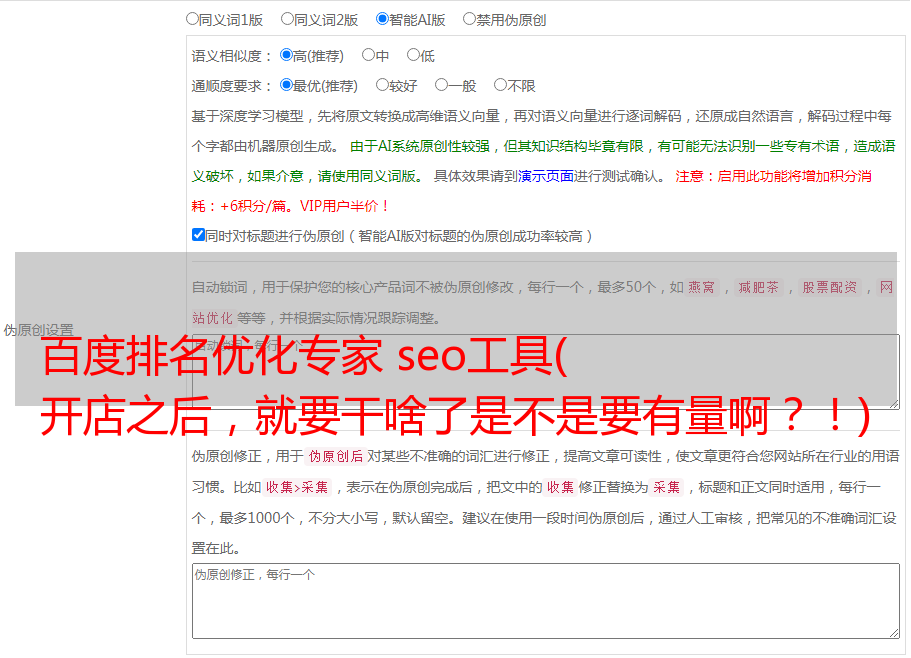Viewport: 911px width, 658px height.
Task: Select the 同义词1版 radio option
Action: [x=193, y=19]
